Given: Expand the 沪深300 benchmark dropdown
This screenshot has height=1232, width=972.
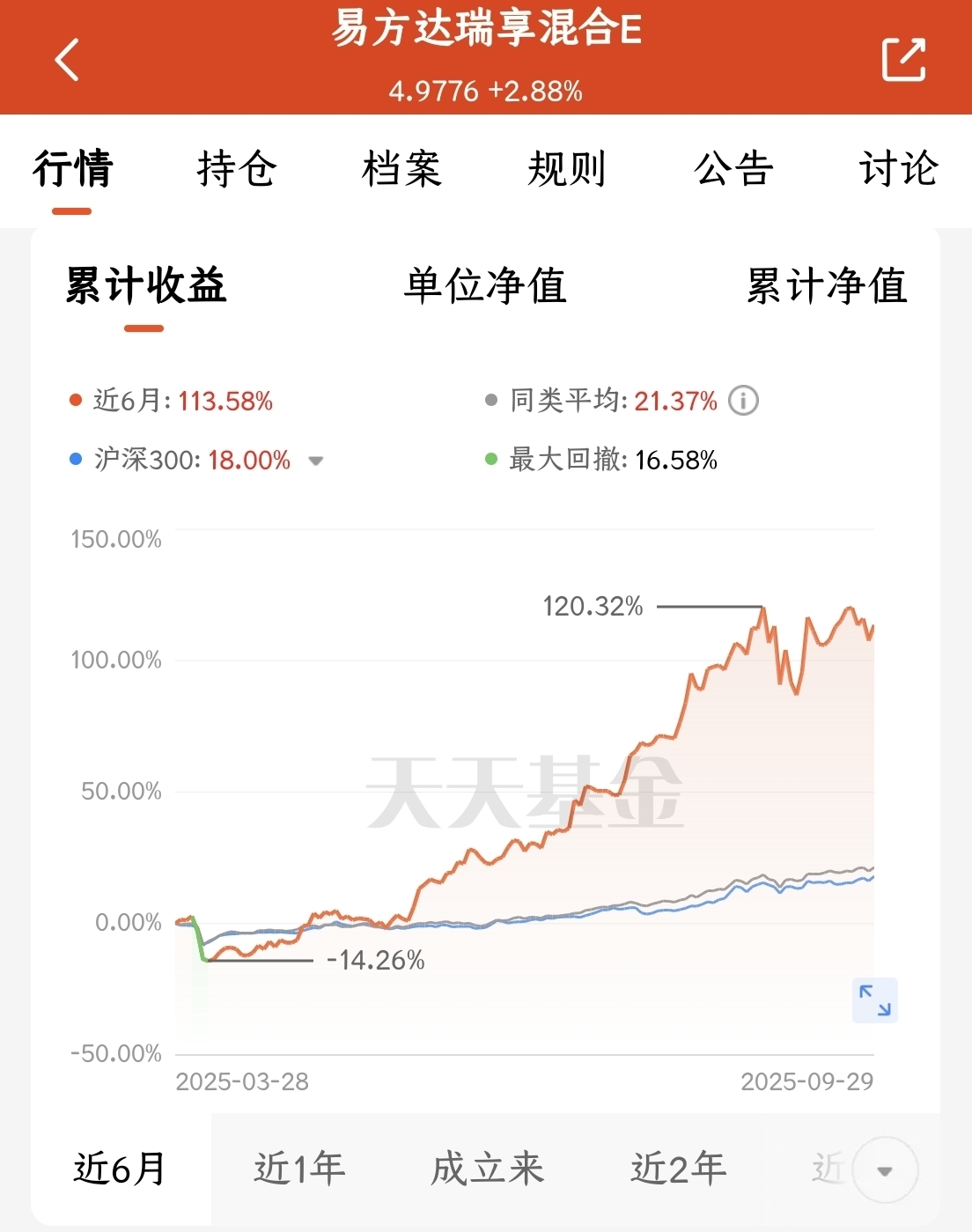Looking at the screenshot, I should coord(315,461).
